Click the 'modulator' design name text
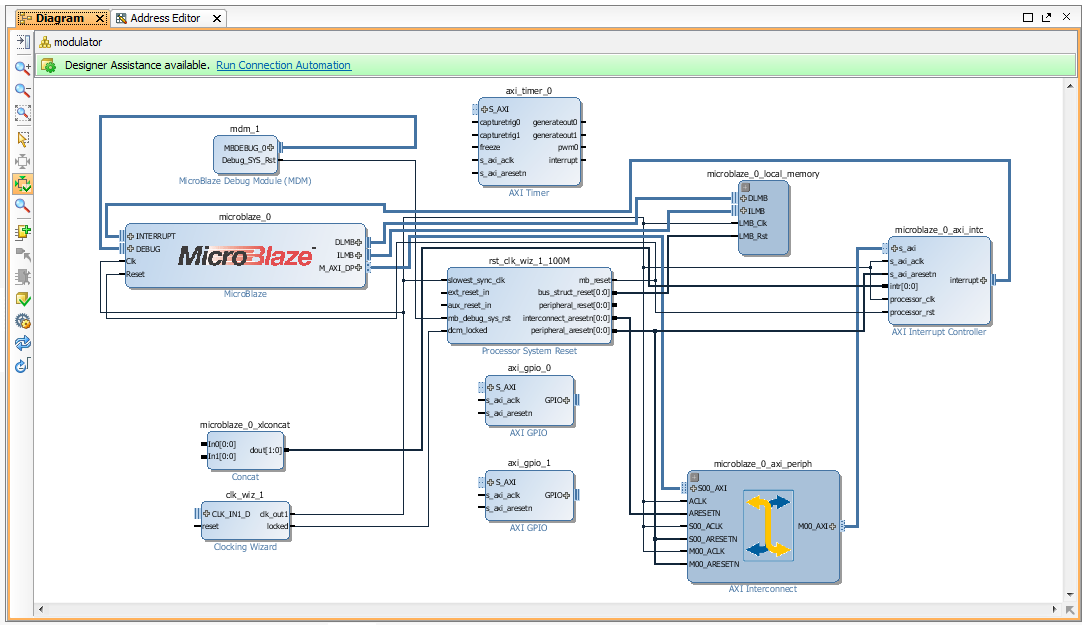The width and height of the screenshot is (1088, 625). (x=78, y=42)
